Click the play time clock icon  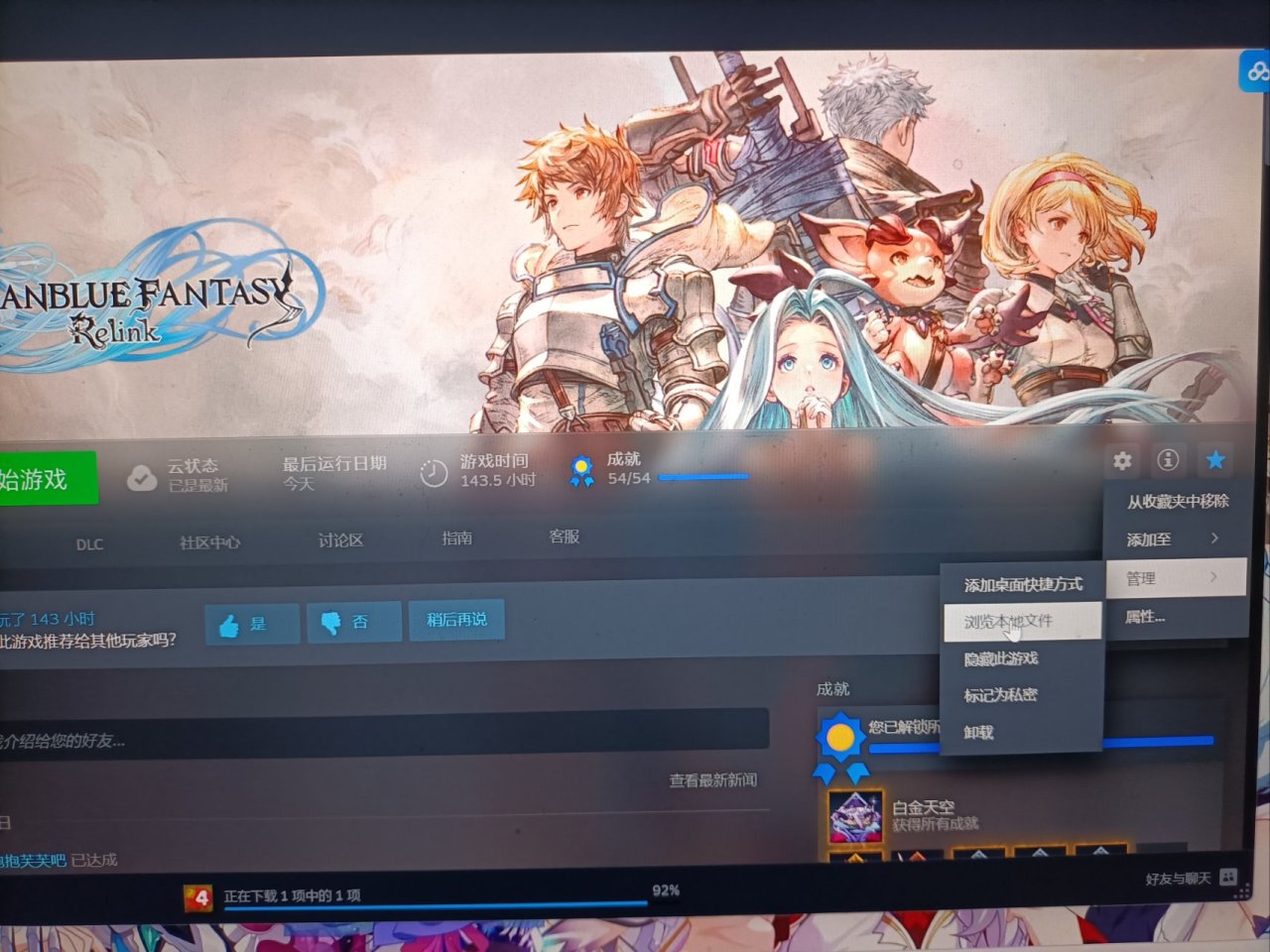point(434,473)
